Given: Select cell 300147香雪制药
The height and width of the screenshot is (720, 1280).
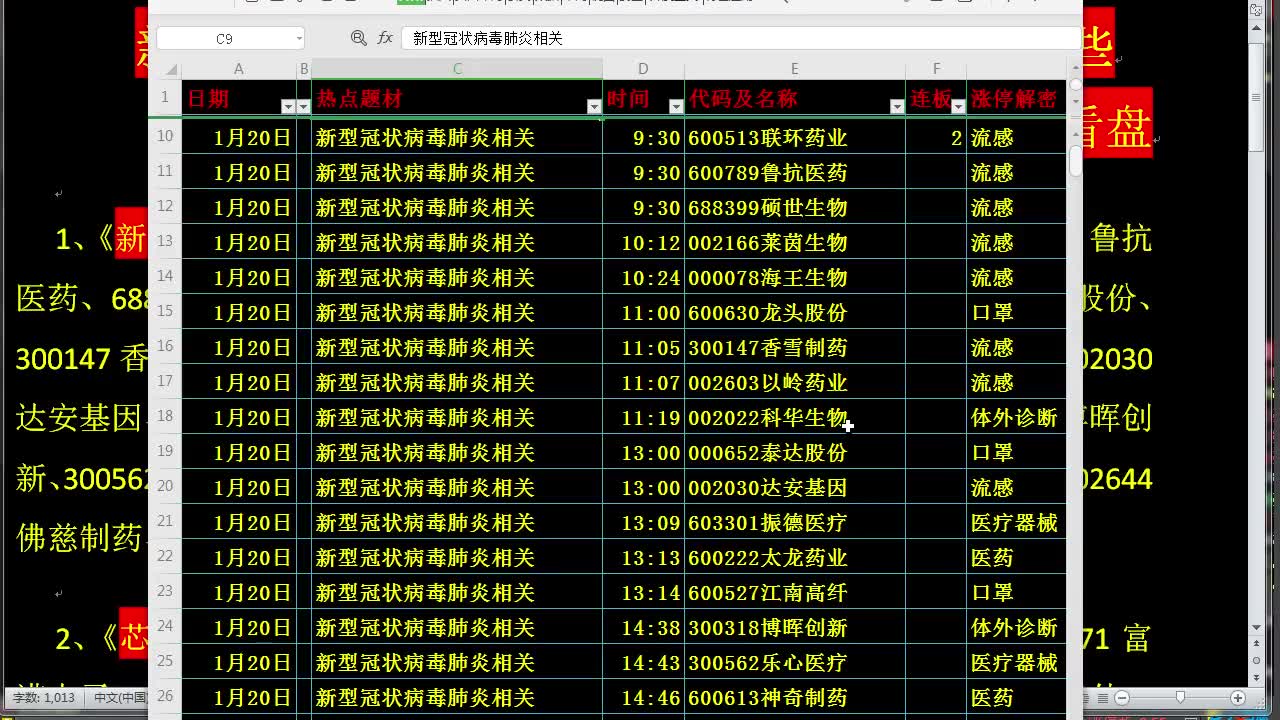Looking at the screenshot, I should [x=795, y=347].
